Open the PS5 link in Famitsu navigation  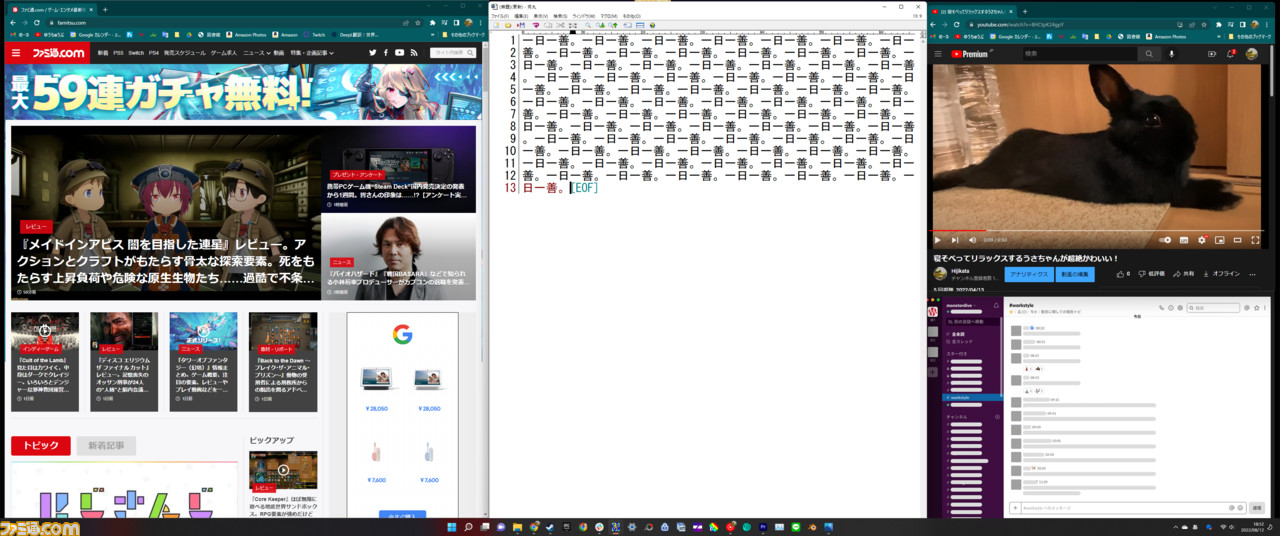(x=118, y=52)
